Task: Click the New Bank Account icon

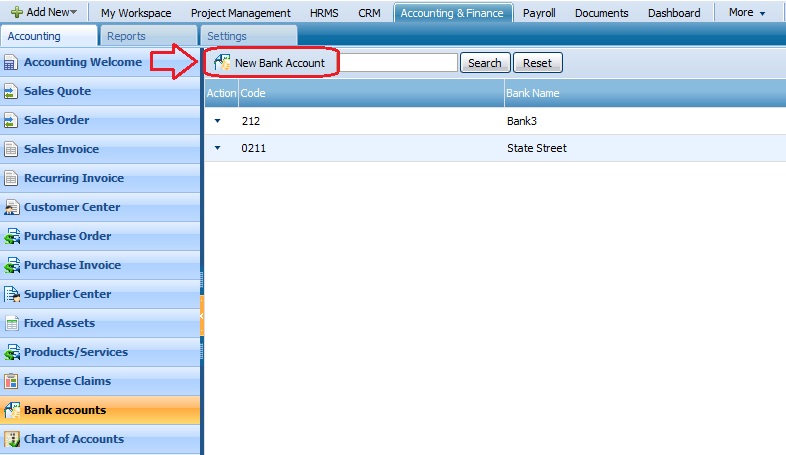Action: click(x=222, y=63)
